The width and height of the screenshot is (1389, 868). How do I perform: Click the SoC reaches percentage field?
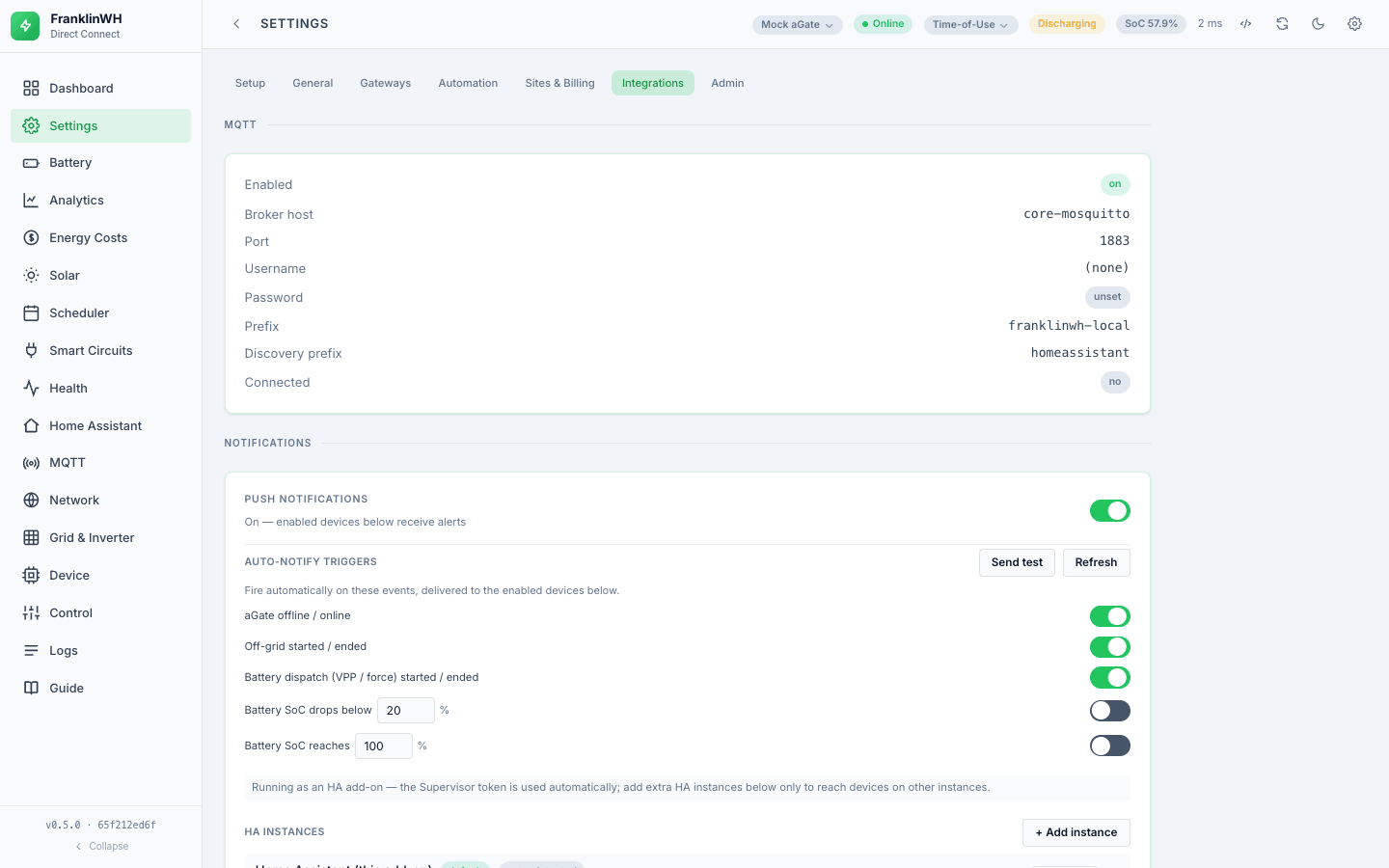[x=384, y=746]
